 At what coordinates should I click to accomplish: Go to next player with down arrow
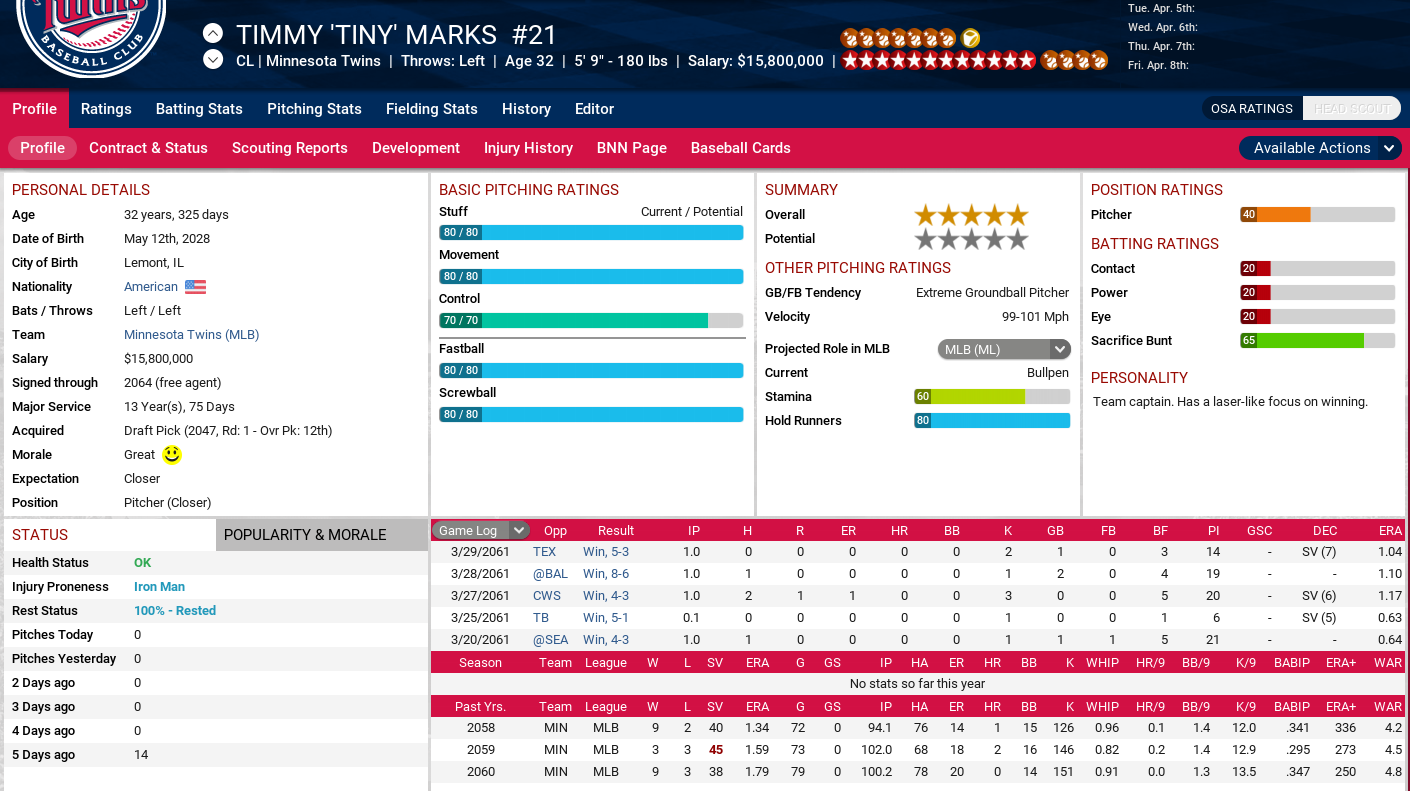(x=213, y=60)
